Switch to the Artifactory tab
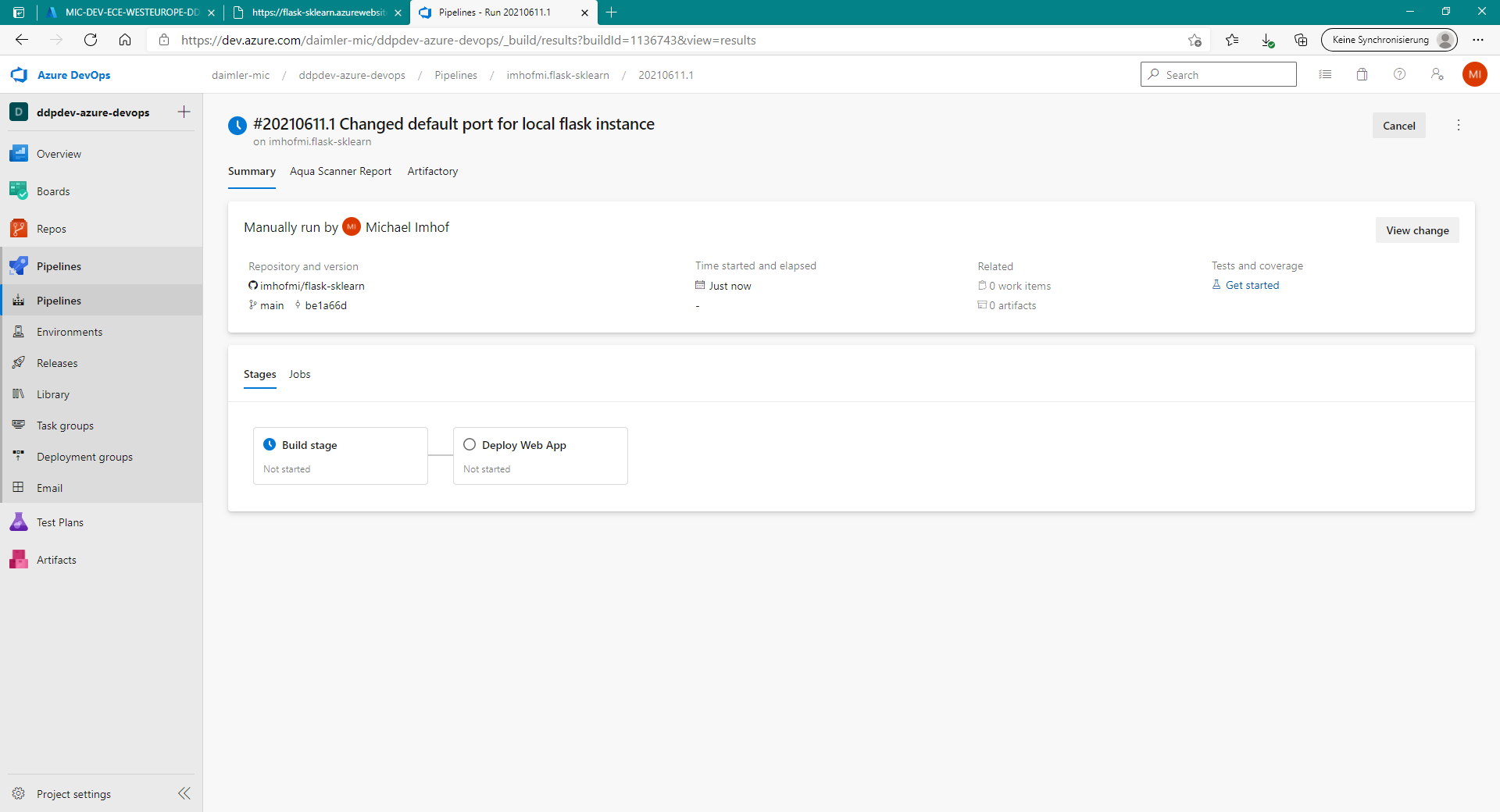The height and width of the screenshot is (812, 1500). point(433,171)
